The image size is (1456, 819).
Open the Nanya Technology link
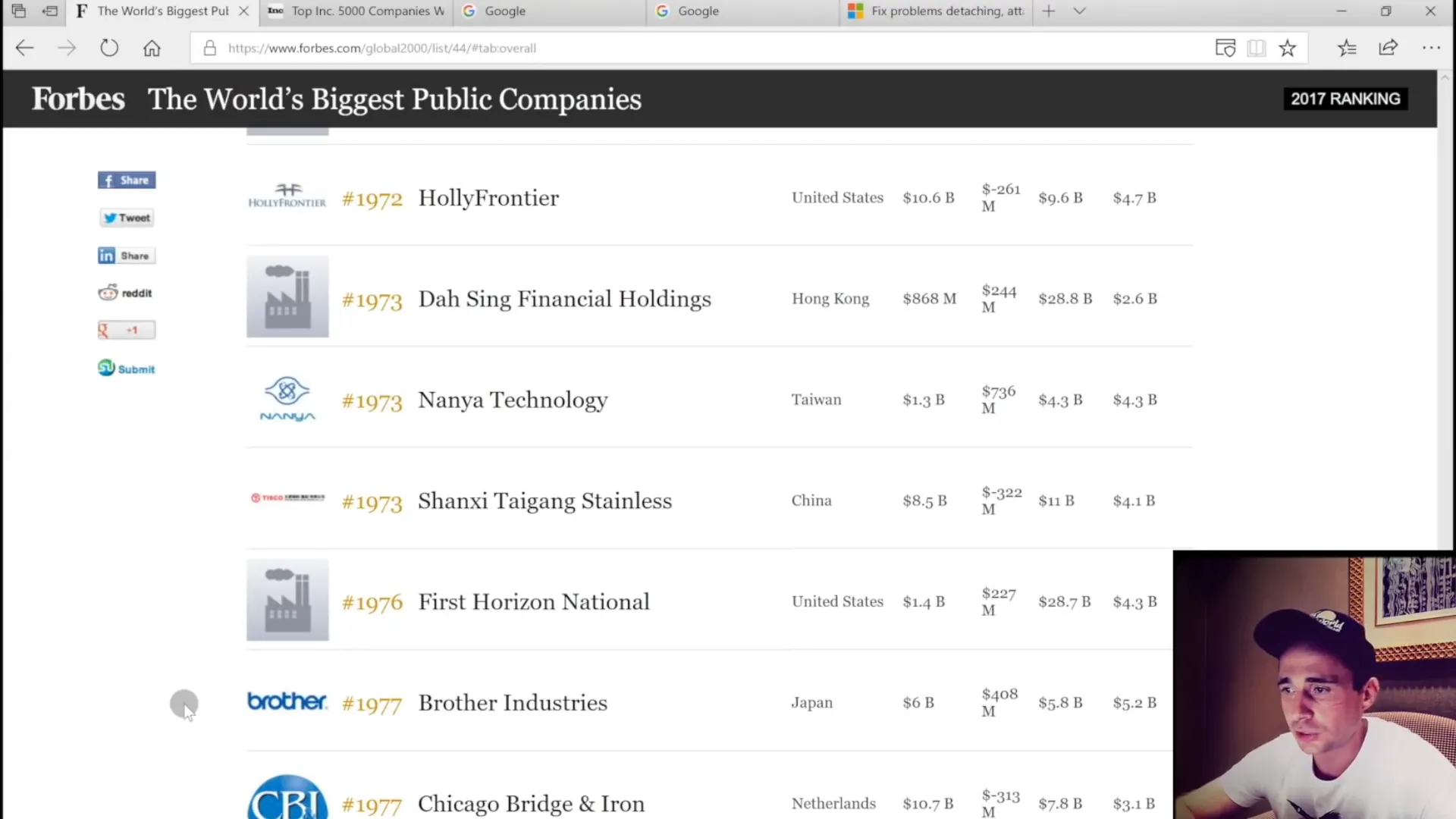(x=513, y=400)
